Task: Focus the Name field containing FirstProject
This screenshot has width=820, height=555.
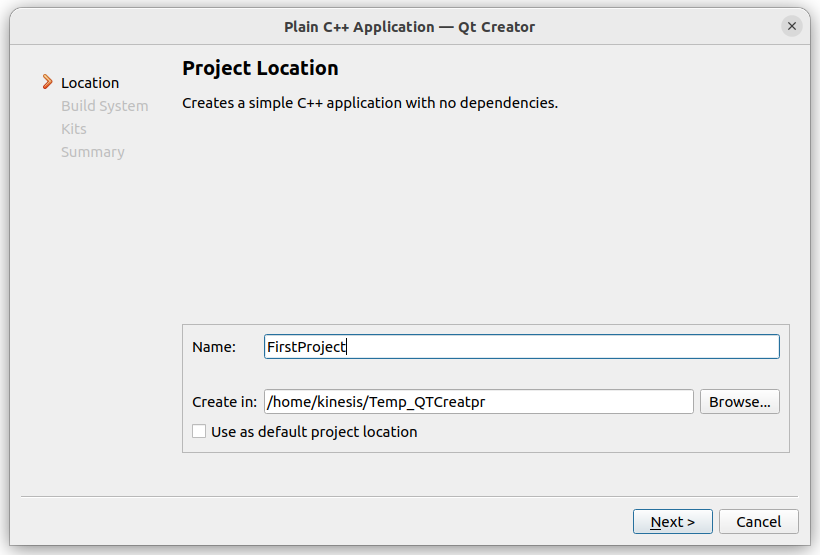Action: click(521, 346)
